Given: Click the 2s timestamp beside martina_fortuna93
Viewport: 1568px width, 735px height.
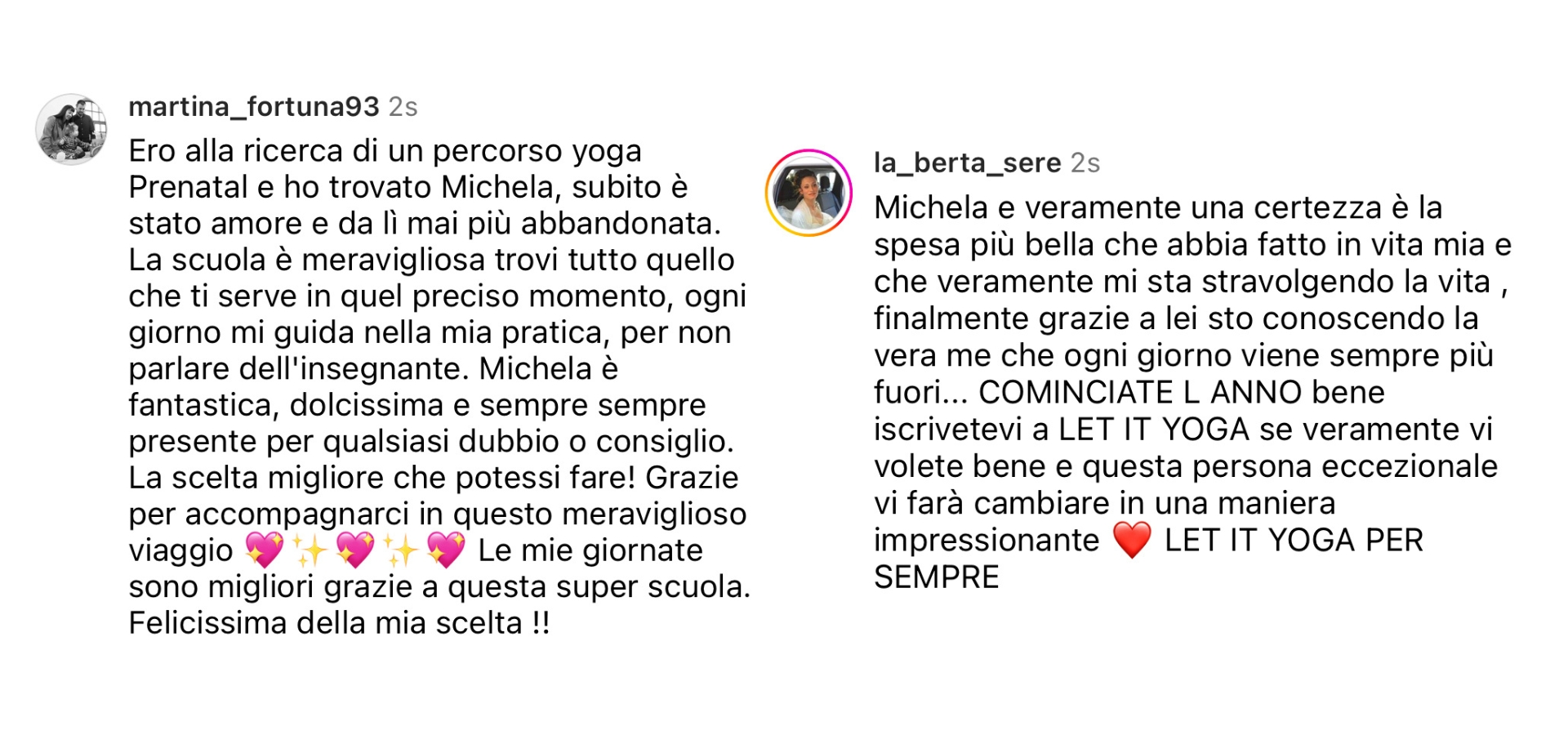Looking at the screenshot, I should coord(403,107).
